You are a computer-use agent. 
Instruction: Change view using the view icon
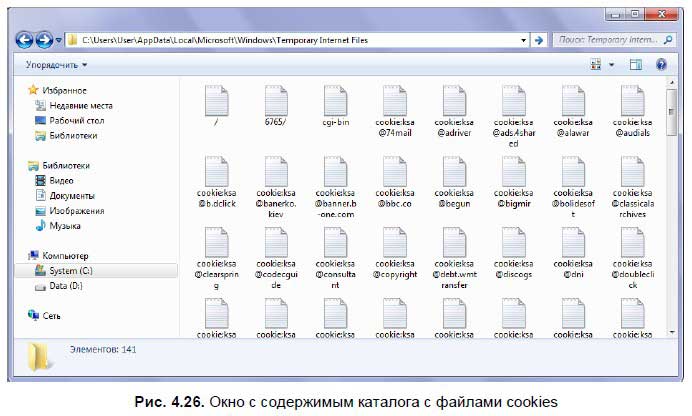click(596, 65)
